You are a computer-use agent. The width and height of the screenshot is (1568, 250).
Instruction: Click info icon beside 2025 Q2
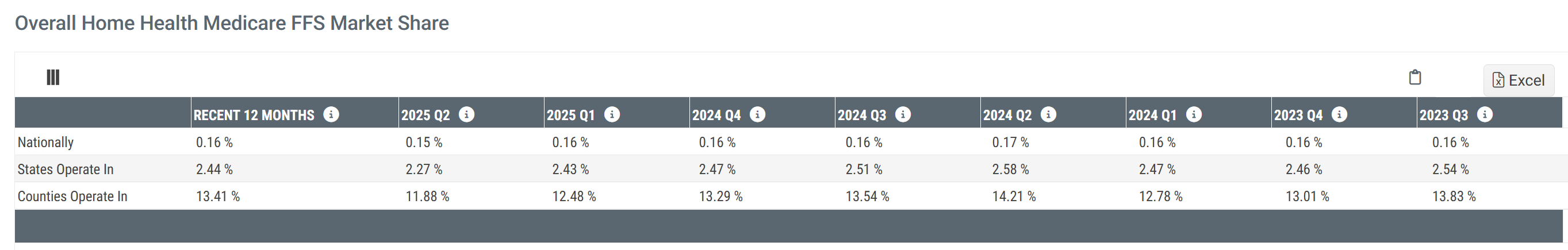[x=466, y=114]
